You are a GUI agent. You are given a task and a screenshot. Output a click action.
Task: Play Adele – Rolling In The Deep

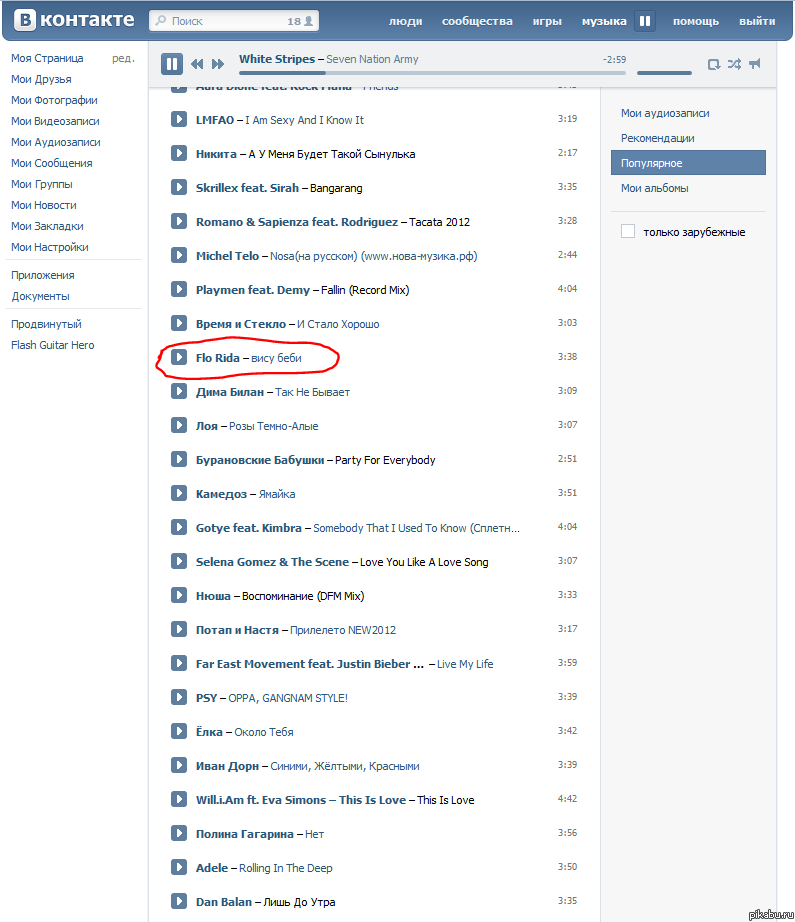click(179, 867)
